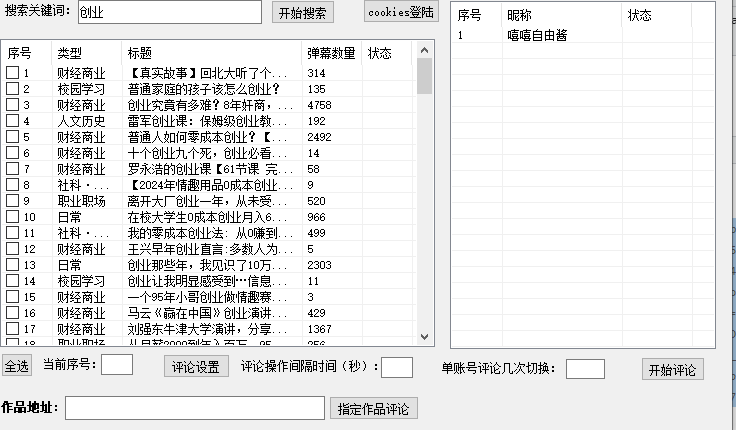Click the 指定作品评论 button
This screenshot has width=736, height=430.
point(373,408)
